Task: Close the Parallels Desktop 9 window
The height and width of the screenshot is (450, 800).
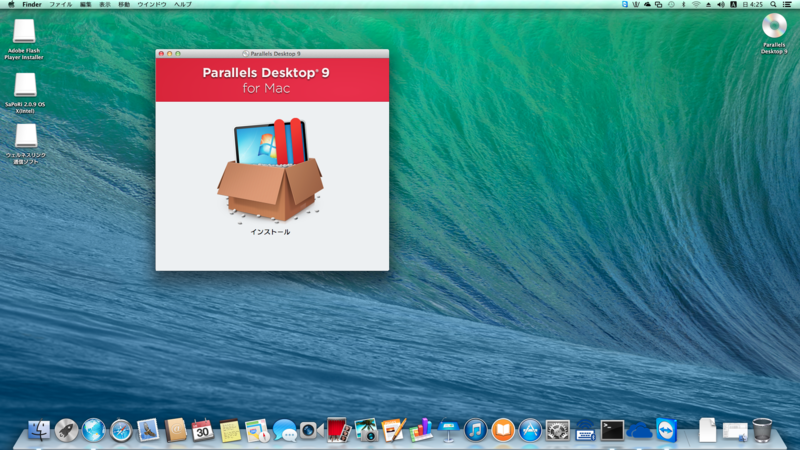Action: 161,54
